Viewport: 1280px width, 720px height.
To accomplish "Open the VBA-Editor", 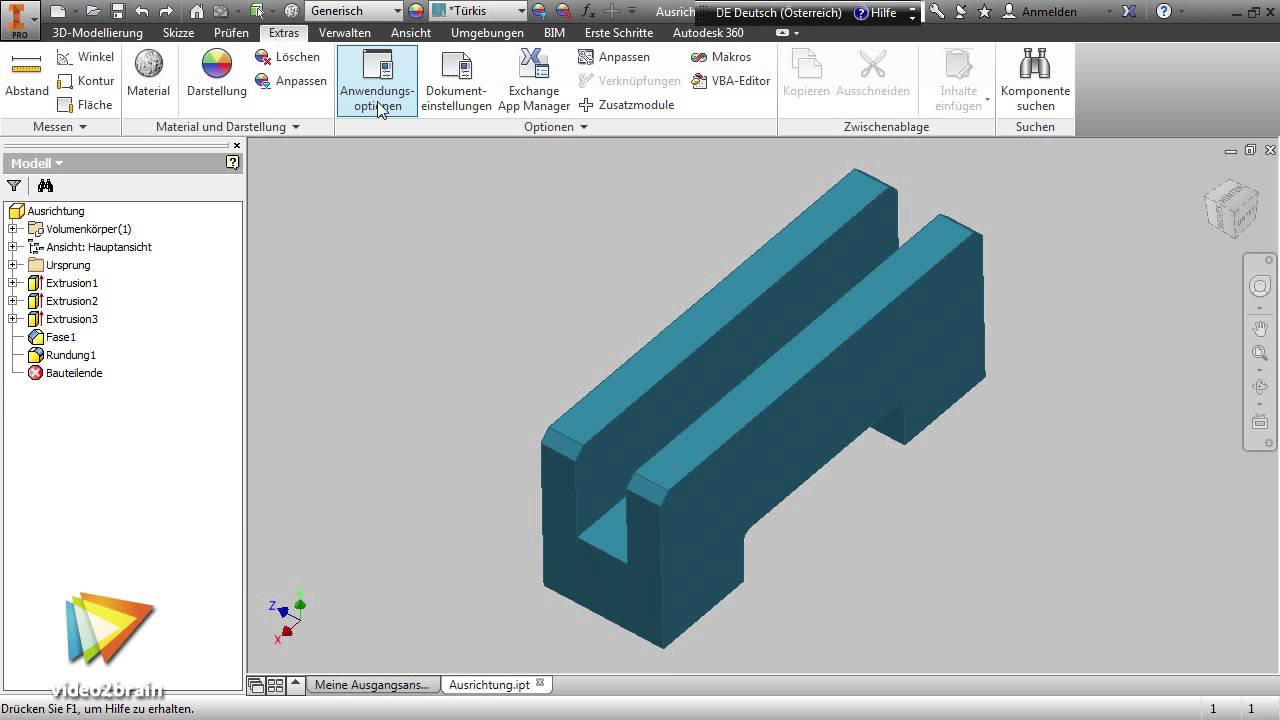I will pyautogui.click(x=731, y=81).
